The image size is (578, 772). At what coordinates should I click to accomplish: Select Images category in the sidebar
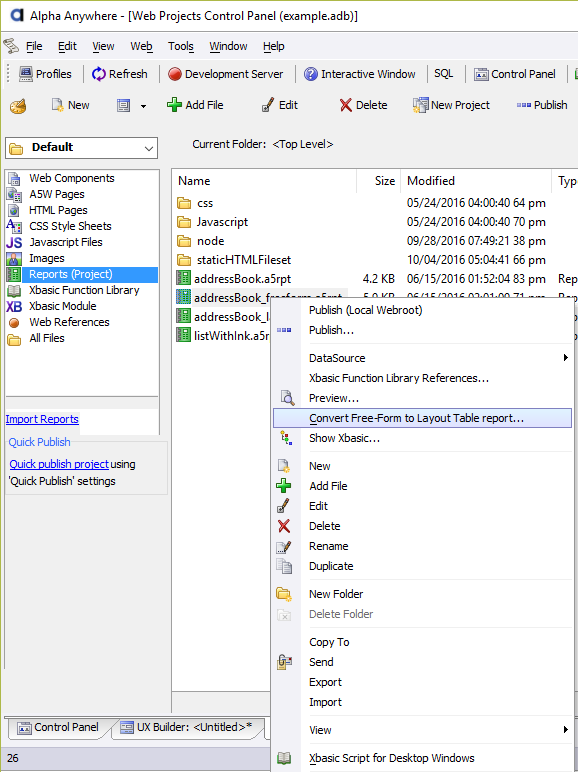[x=46, y=258]
